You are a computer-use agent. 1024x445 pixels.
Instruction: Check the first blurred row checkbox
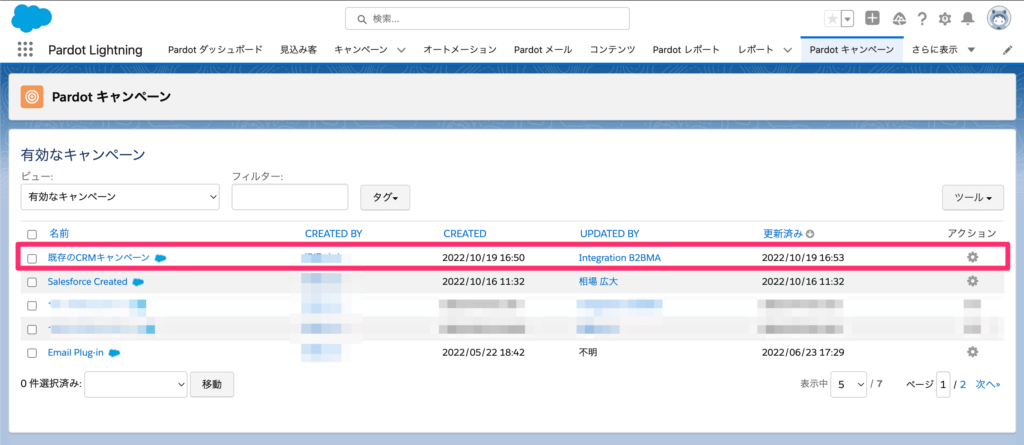(32, 306)
